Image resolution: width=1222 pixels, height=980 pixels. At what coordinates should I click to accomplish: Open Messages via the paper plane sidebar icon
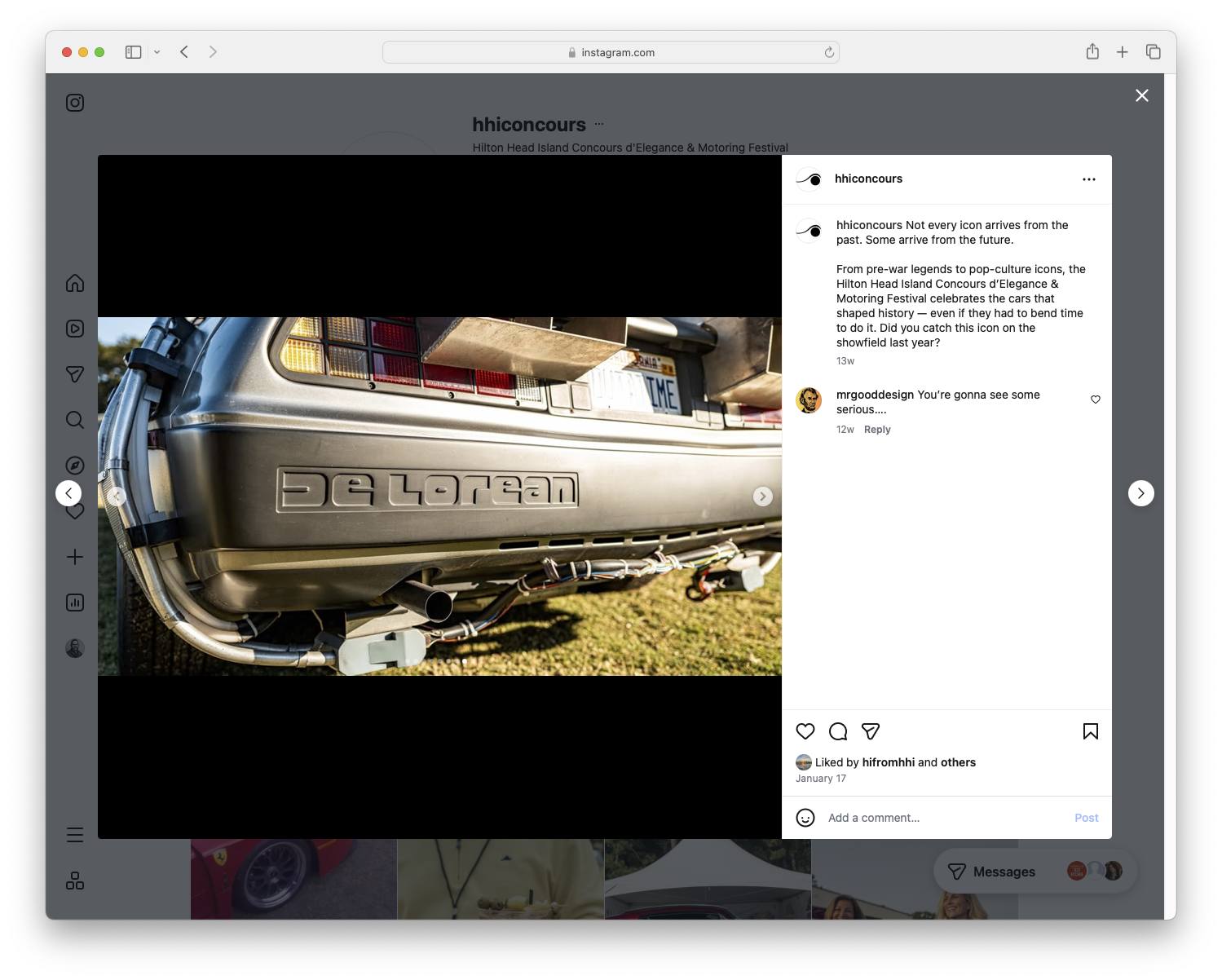point(74,374)
